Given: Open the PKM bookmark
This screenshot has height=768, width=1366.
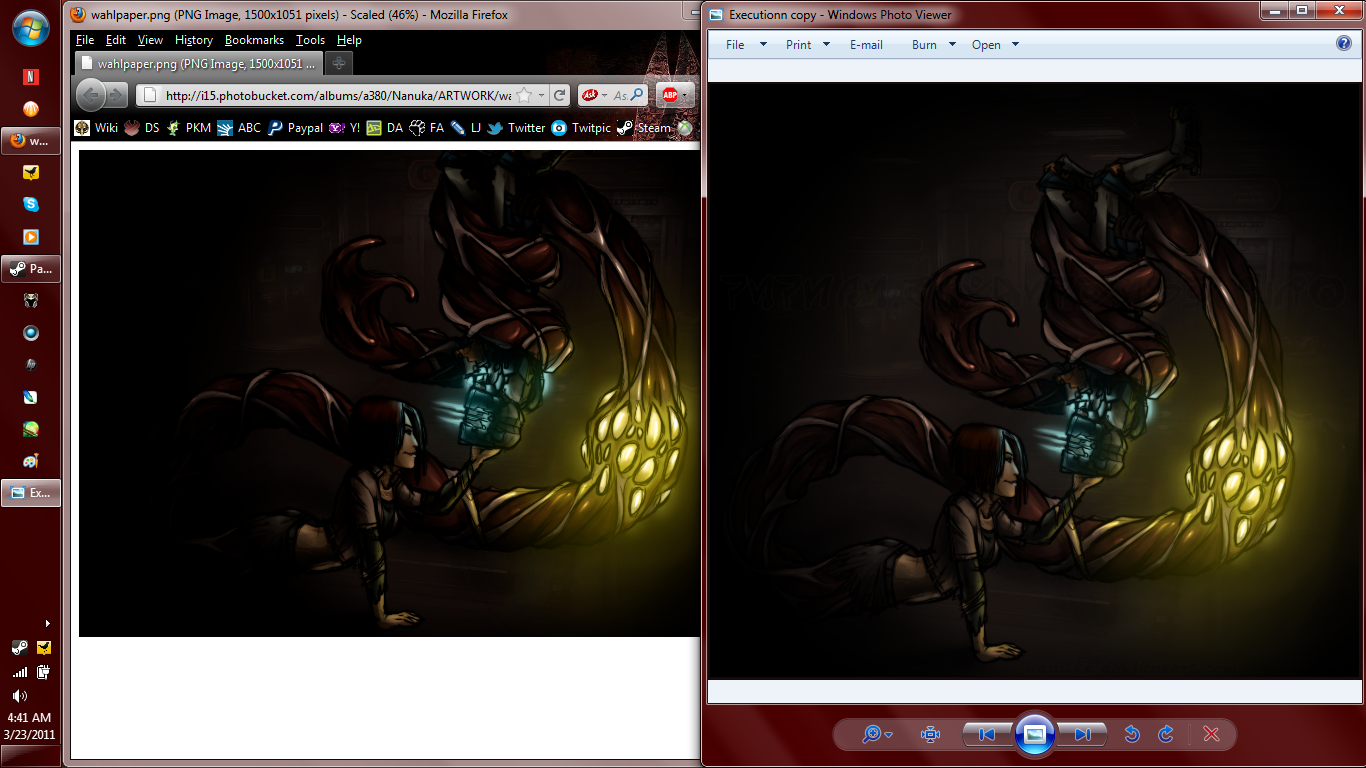Looking at the screenshot, I should click(x=189, y=128).
